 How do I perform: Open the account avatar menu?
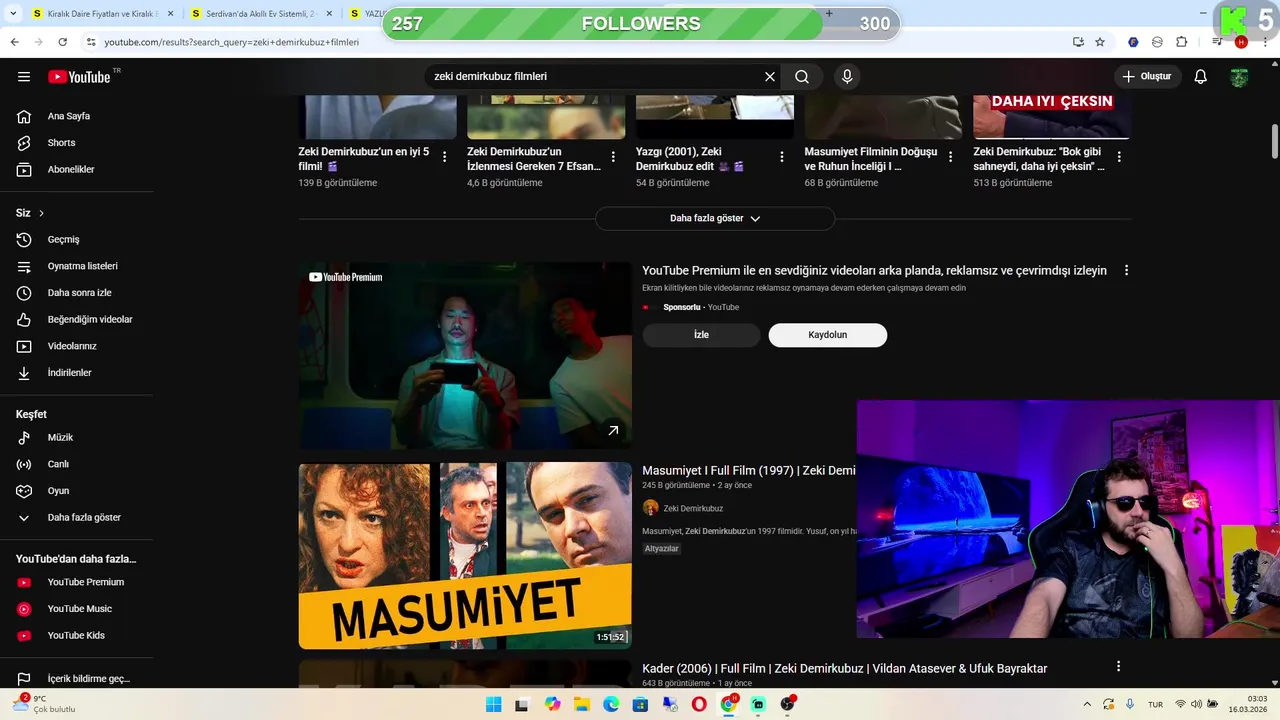click(1240, 77)
